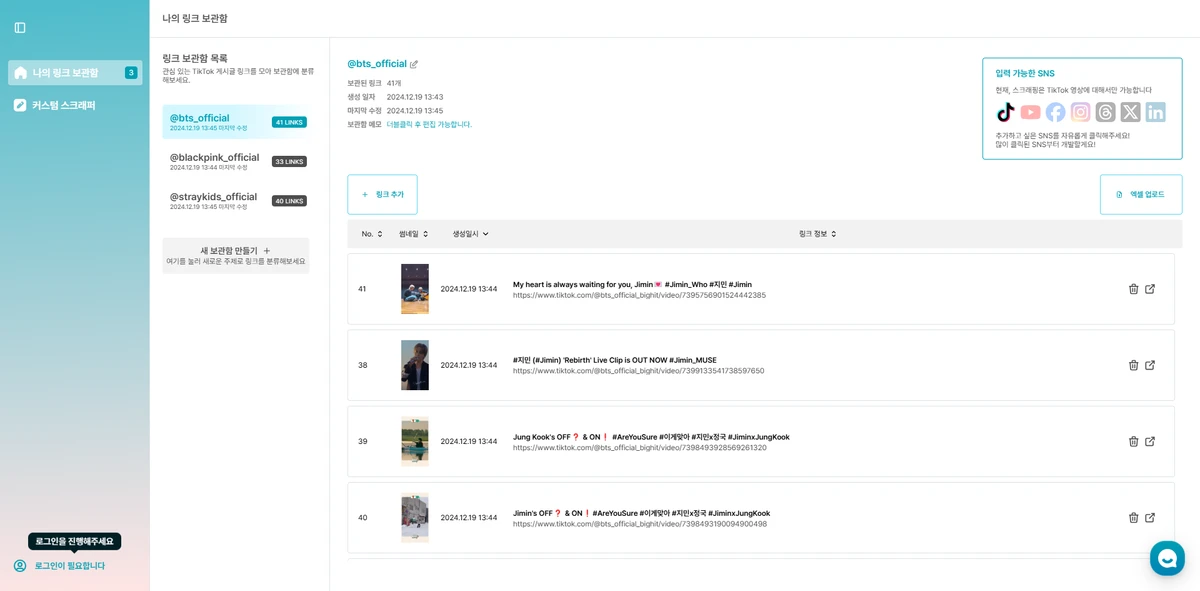Click the badge showing 3 in sidebar
This screenshot has height=591, width=1200.
(x=131, y=73)
